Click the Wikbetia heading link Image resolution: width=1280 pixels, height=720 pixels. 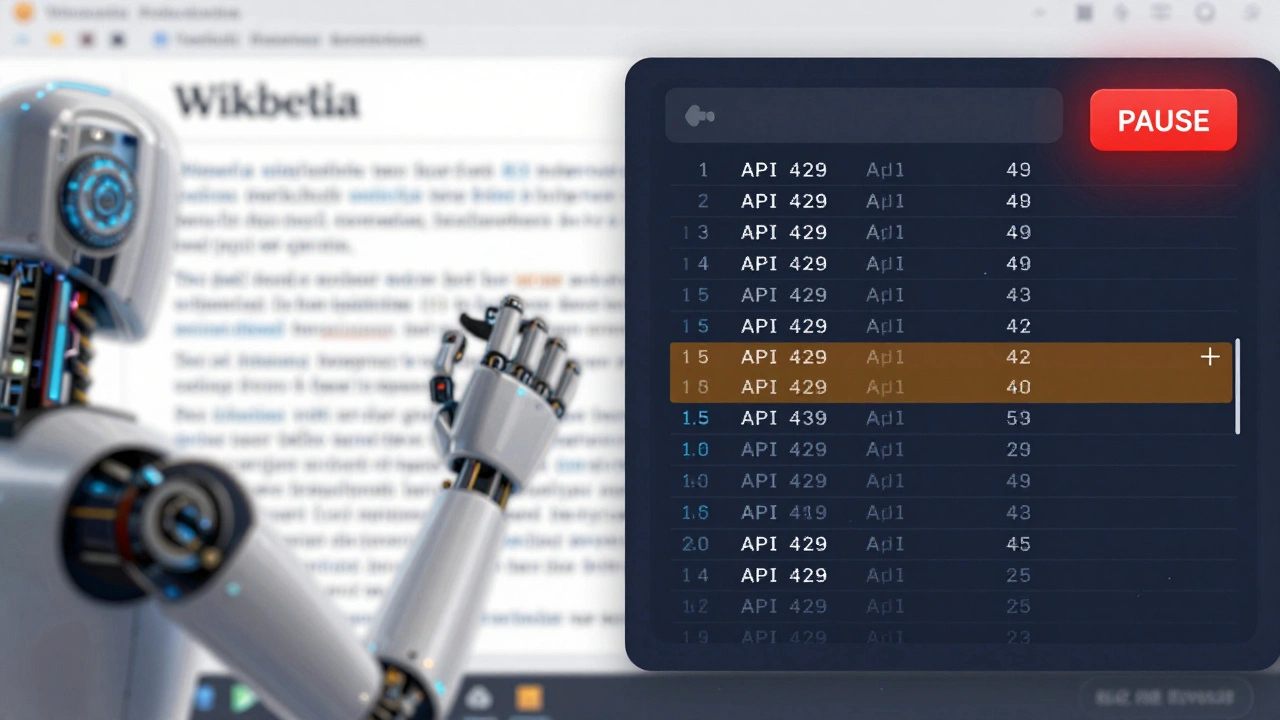[265, 100]
